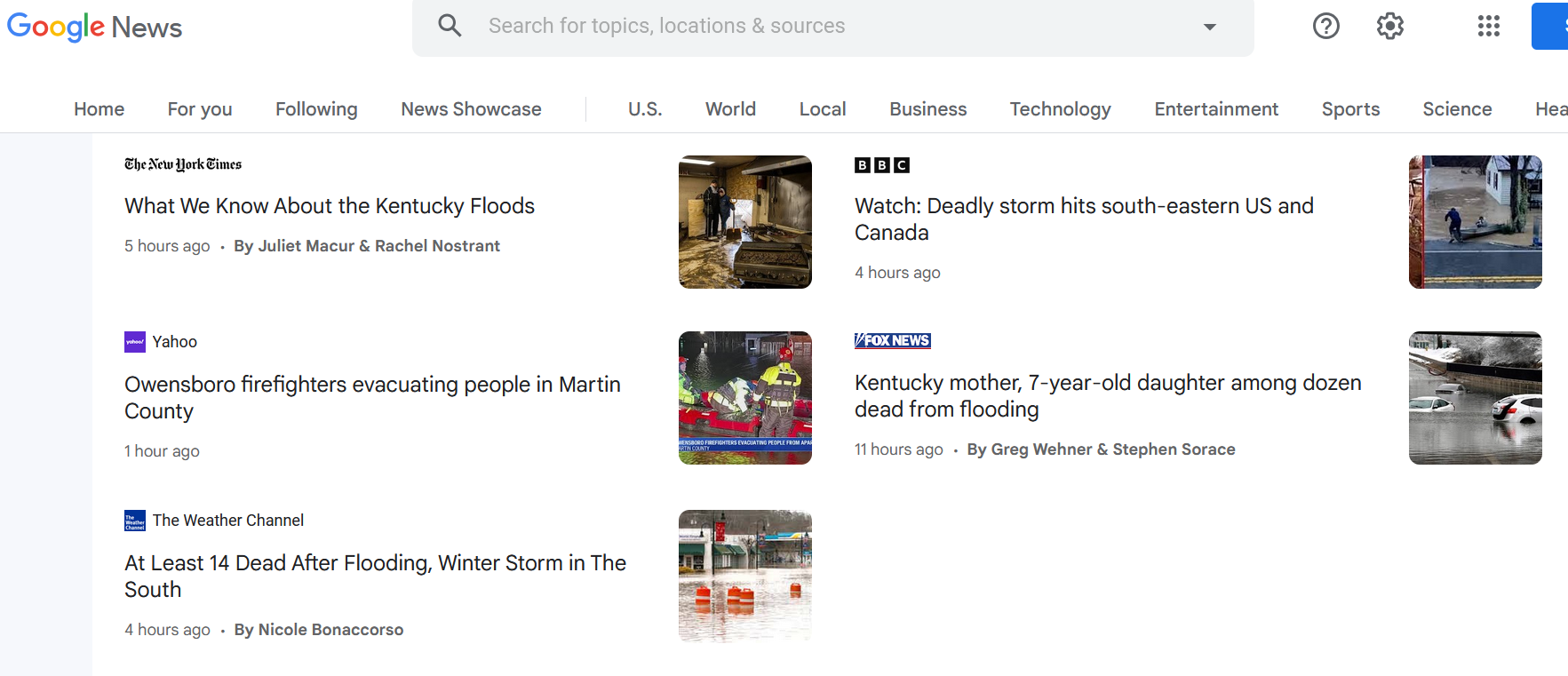The height and width of the screenshot is (676, 1568).
Task: Open the Local section tab
Action: point(823,109)
